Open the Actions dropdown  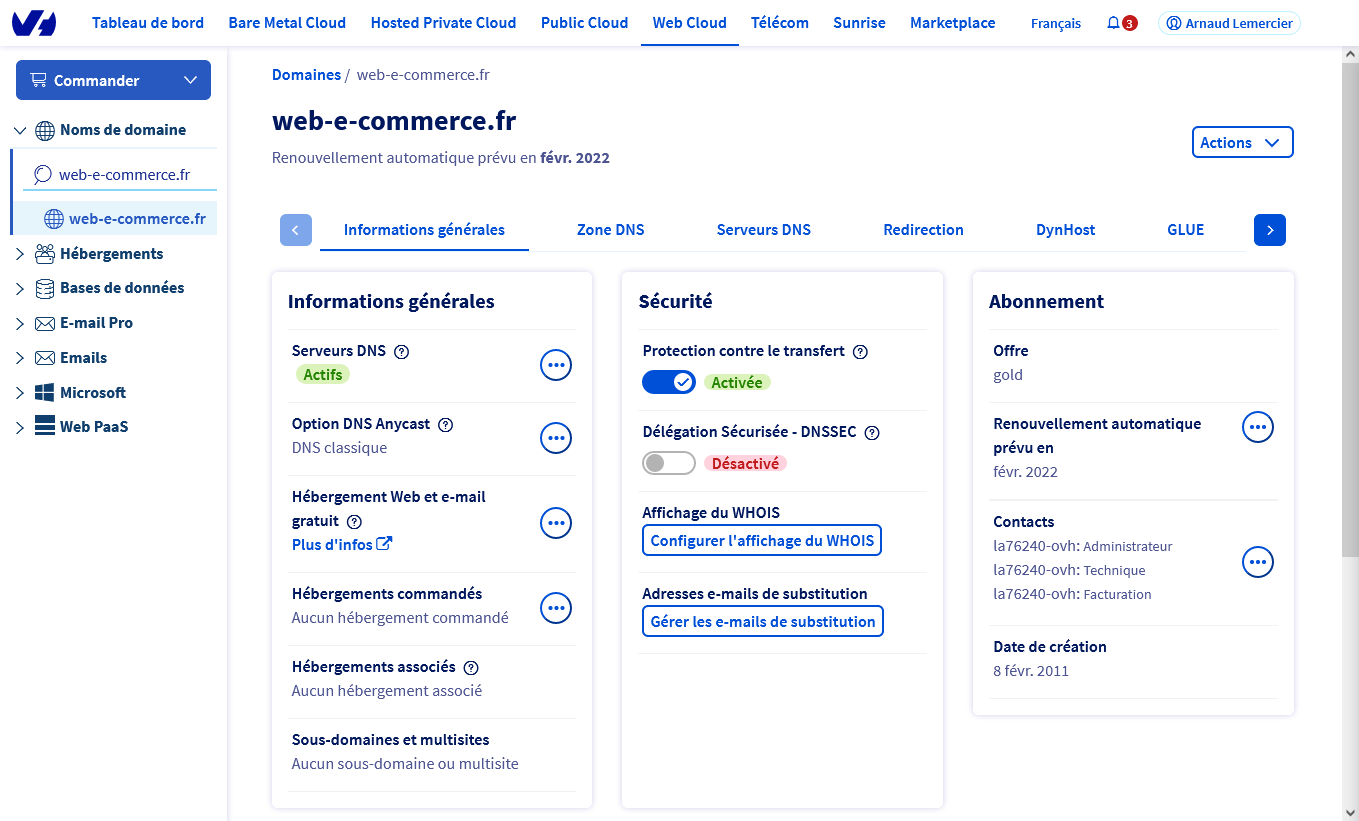tap(1242, 143)
